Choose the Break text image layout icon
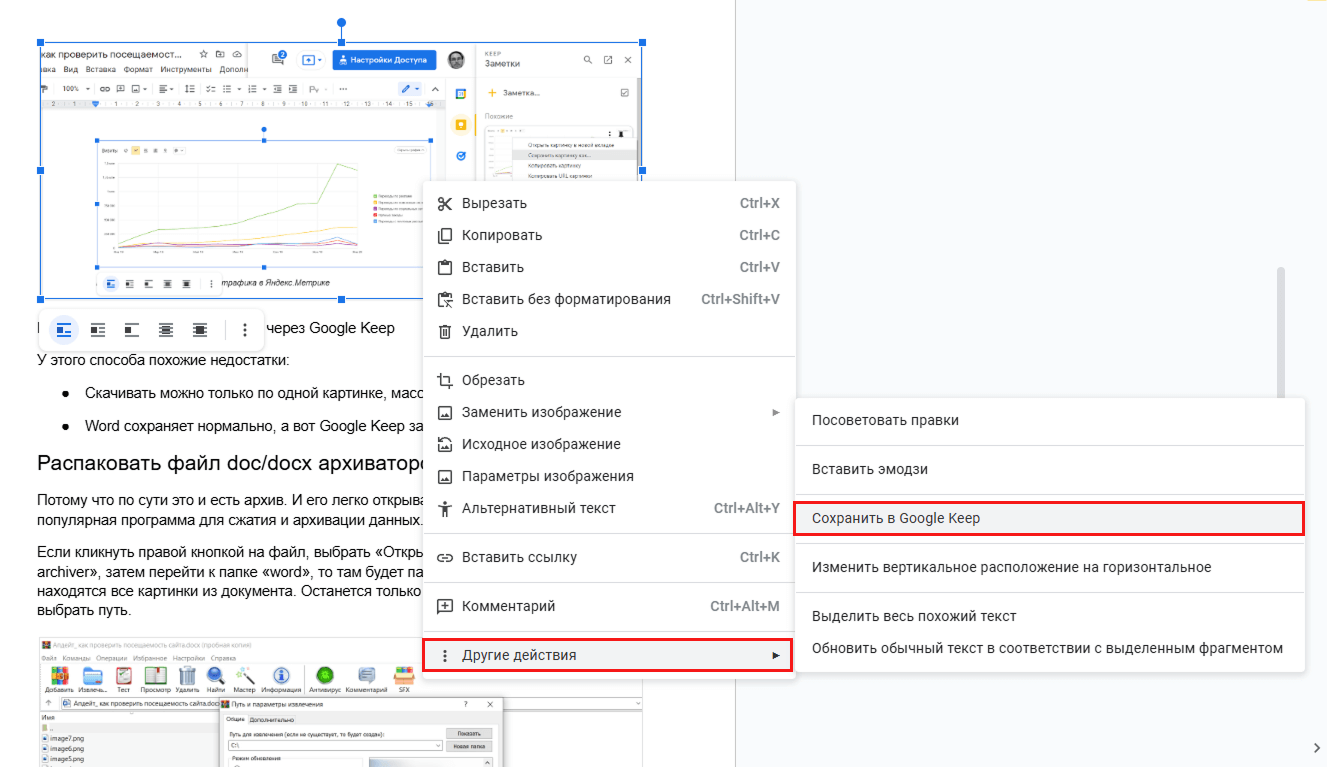 (132, 329)
